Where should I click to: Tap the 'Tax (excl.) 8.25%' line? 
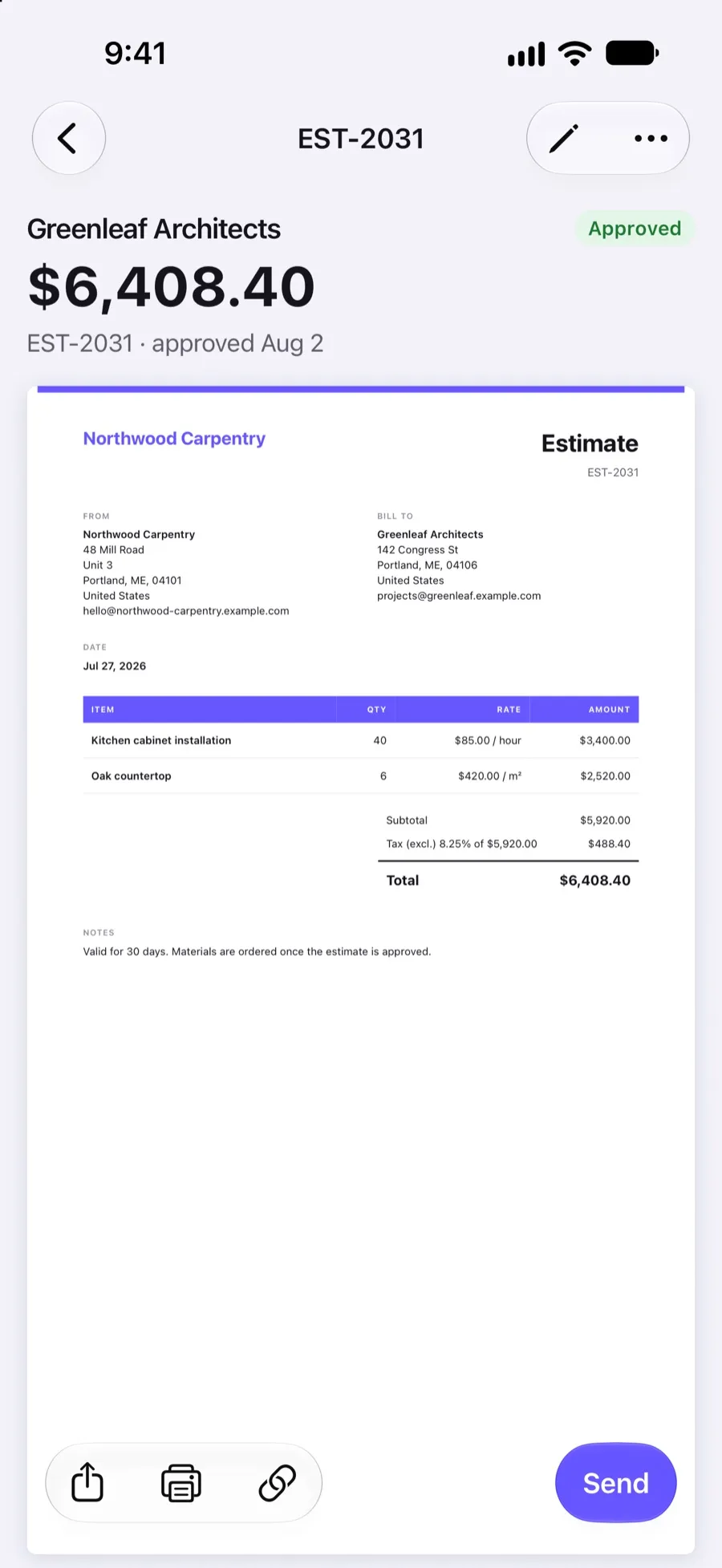pyautogui.click(x=461, y=844)
